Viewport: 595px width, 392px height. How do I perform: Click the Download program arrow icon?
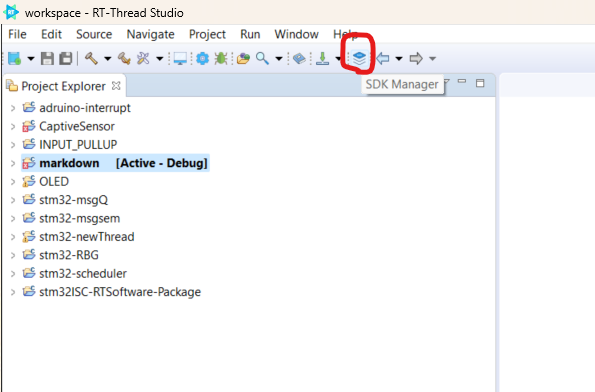[323, 58]
